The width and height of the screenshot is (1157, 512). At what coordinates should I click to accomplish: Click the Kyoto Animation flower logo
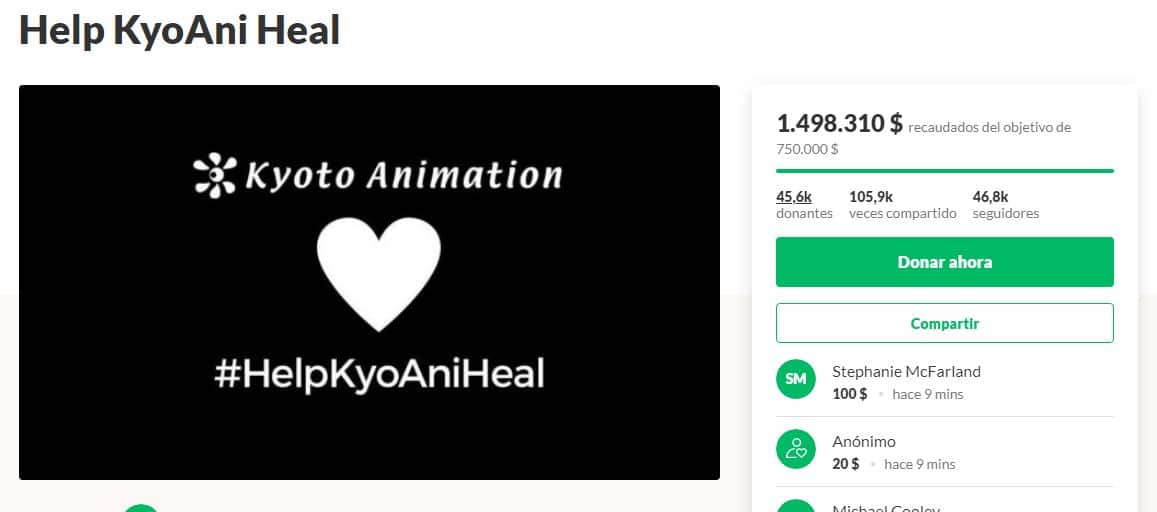213,174
